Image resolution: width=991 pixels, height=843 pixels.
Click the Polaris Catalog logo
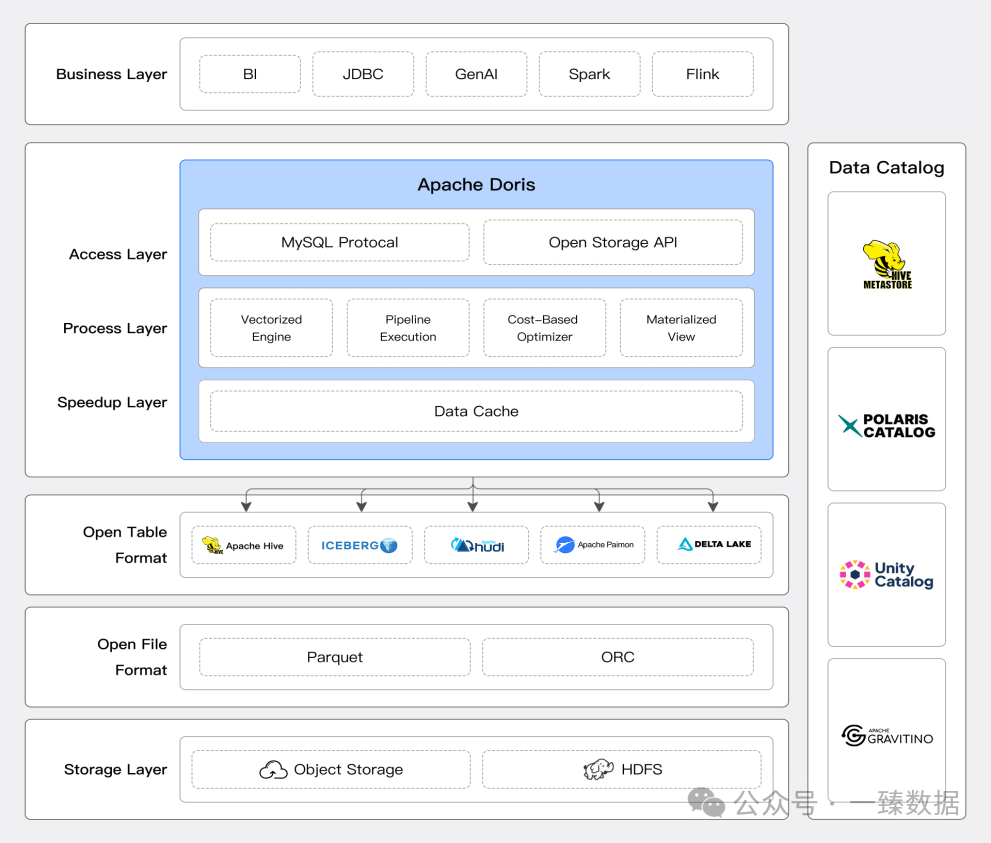pyautogui.click(x=887, y=425)
